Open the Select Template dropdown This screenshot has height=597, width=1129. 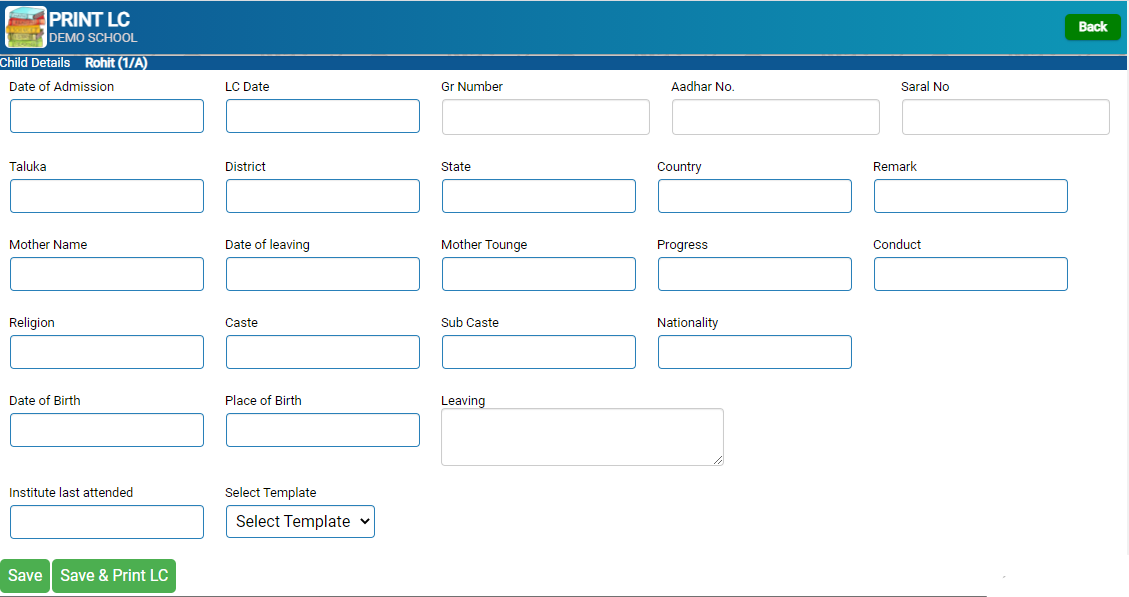[x=300, y=521]
